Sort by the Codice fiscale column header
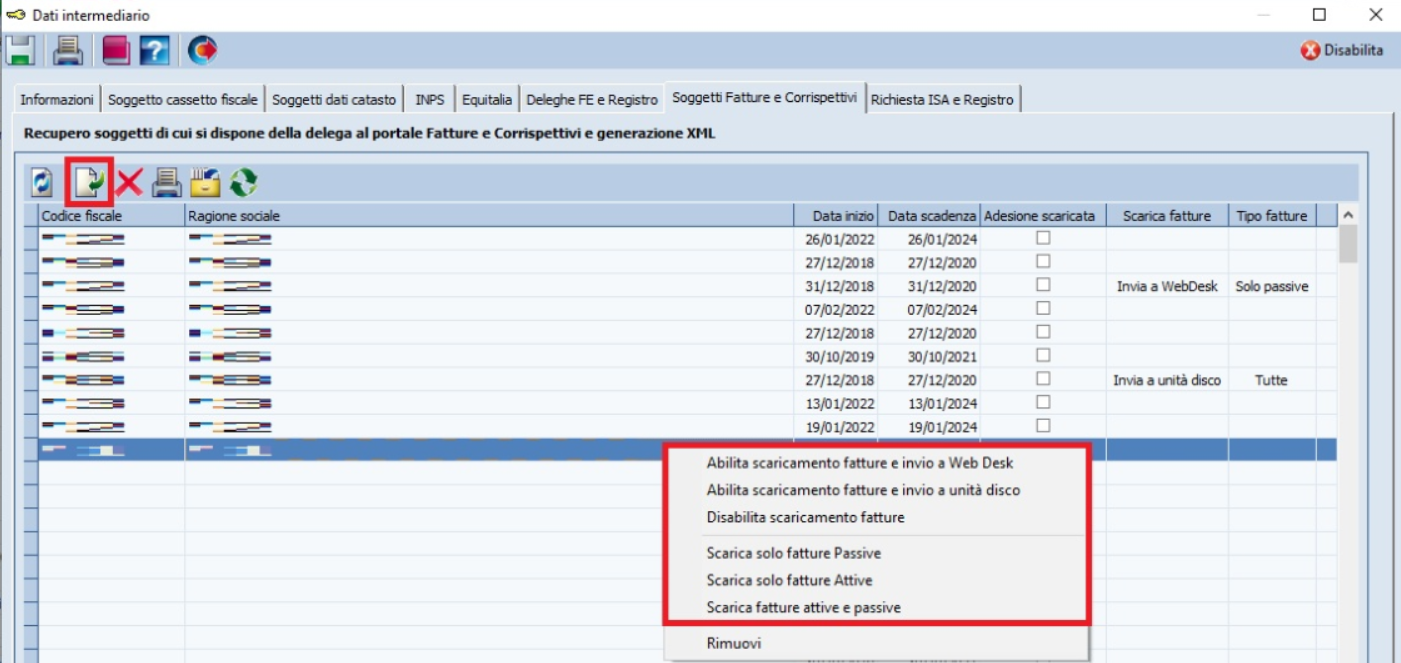 [111, 215]
